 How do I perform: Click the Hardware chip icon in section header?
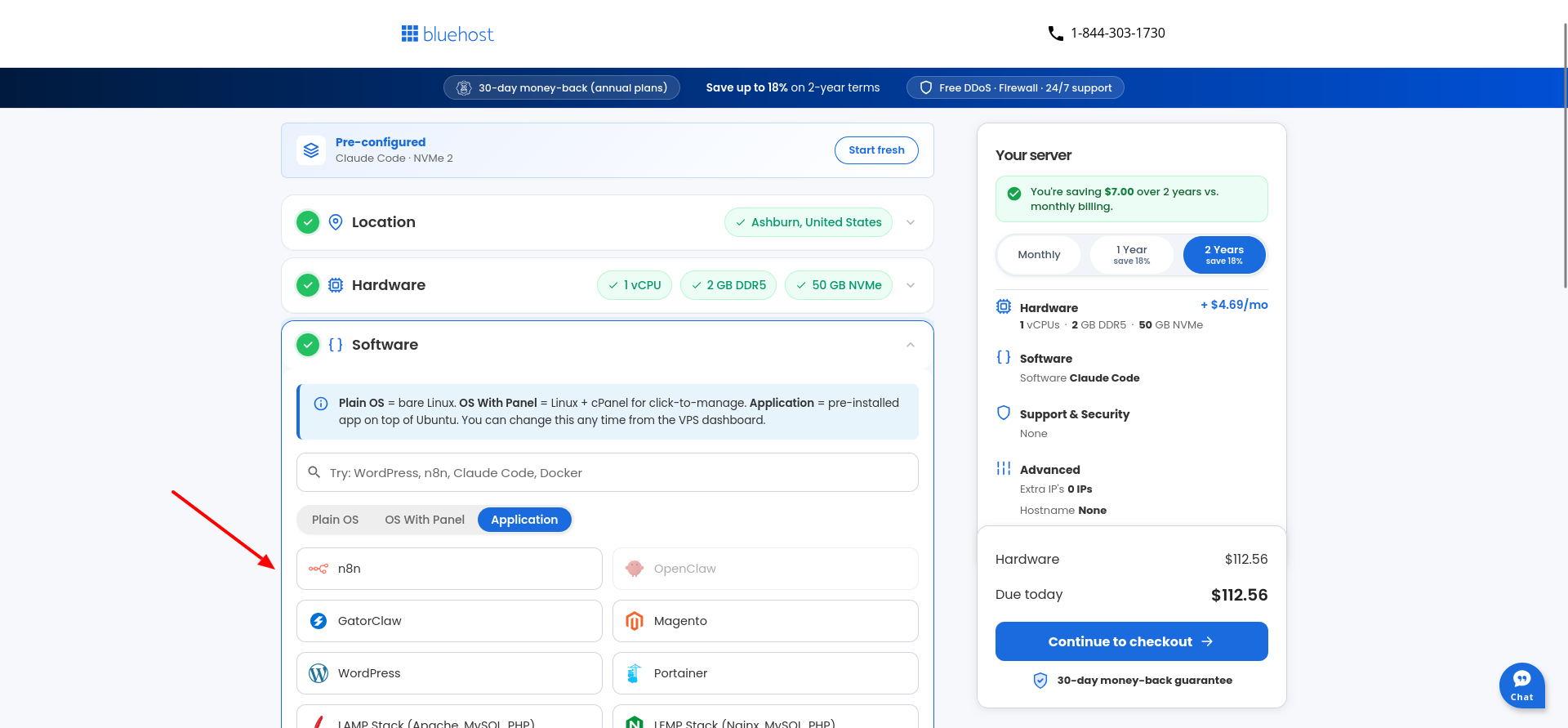coord(336,285)
